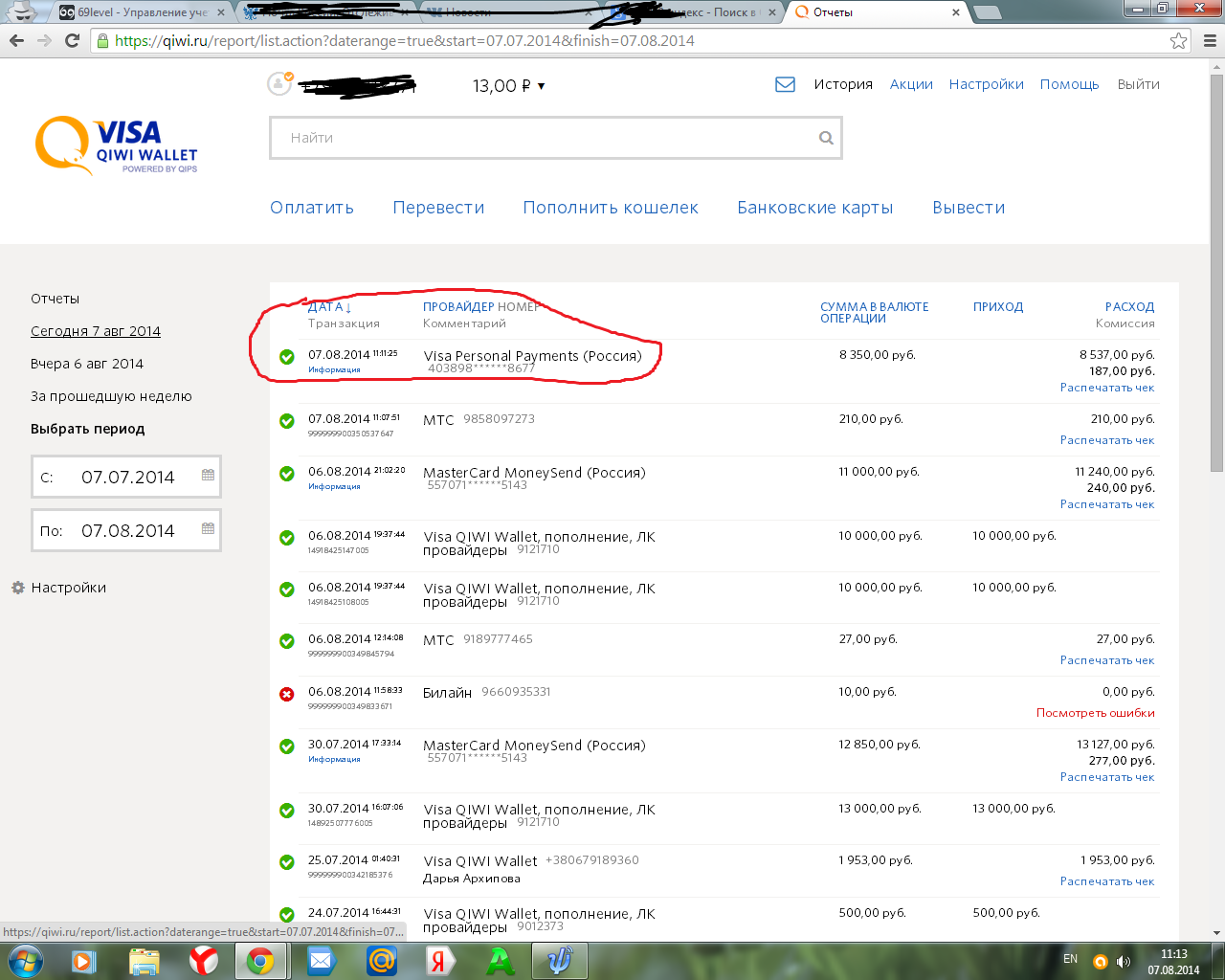Click the end date field 07.08.2014
Image resolution: width=1225 pixels, height=980 pixels.
click(x=126, y=530)
